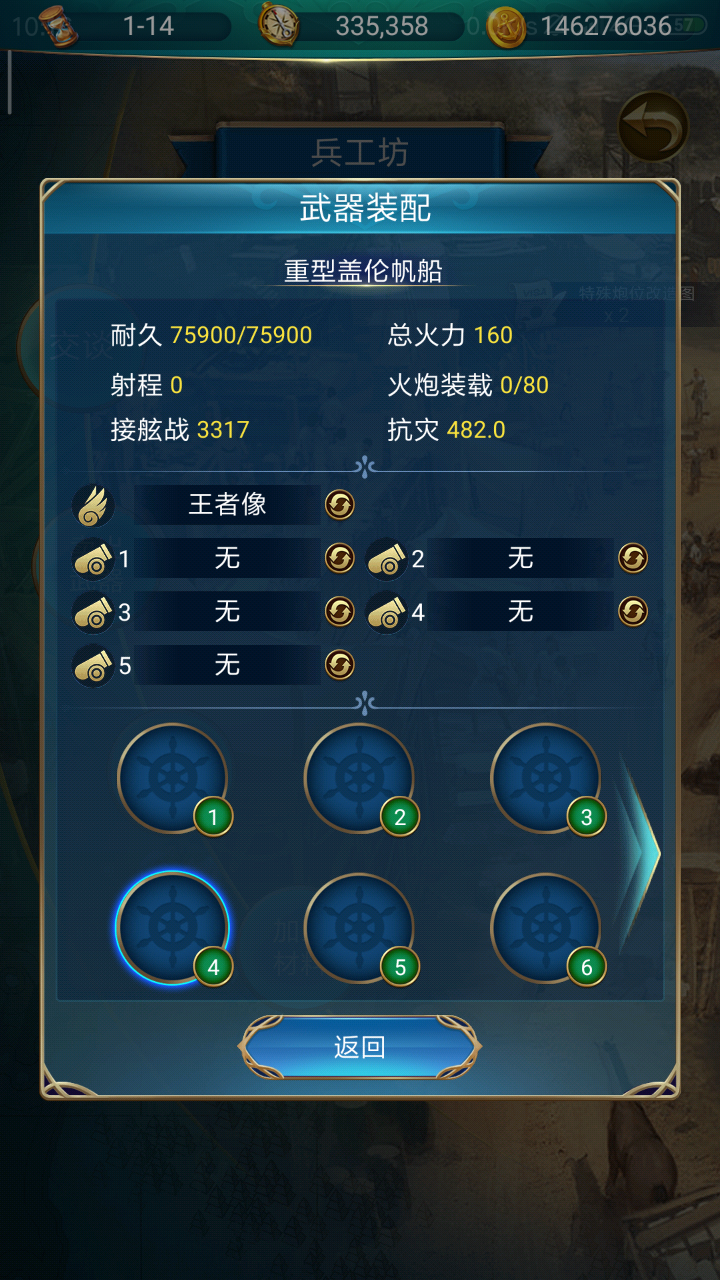Screen dimensions: 720x1280
Task: Open cannon slot 1 field showing 无
Action: coord(227,558)
